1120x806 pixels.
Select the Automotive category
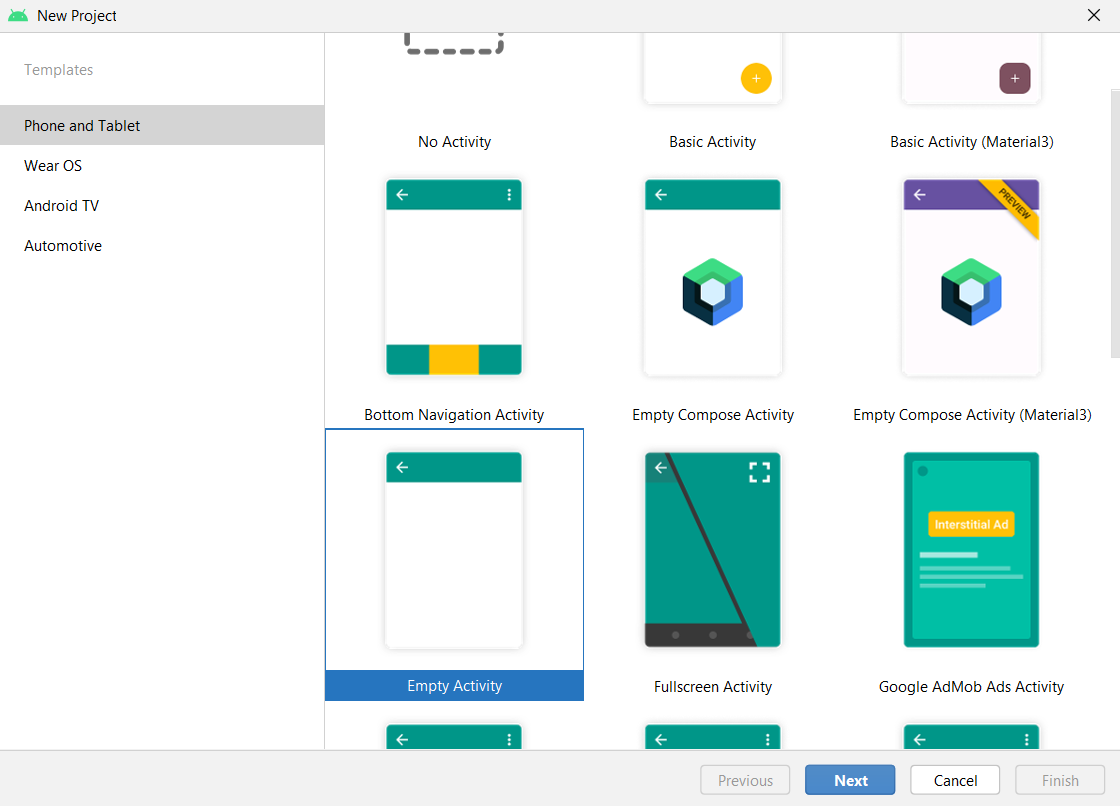(62, 245)
